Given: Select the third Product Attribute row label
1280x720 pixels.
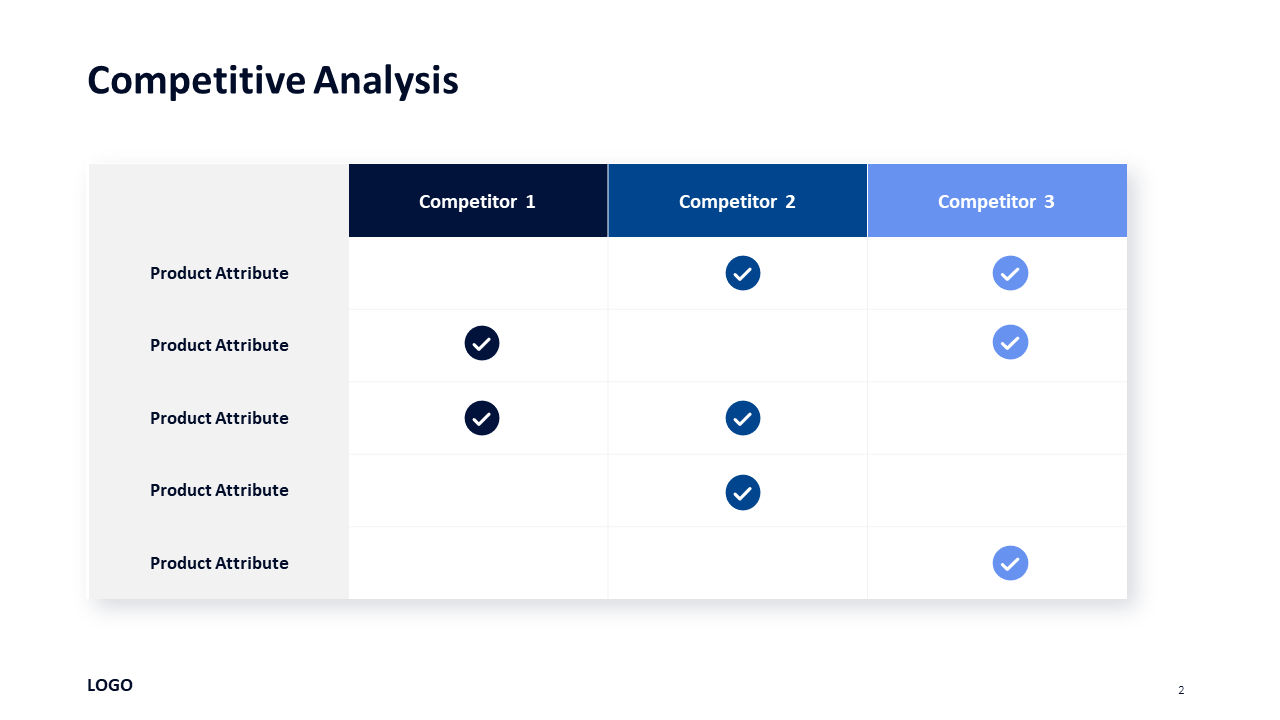Looking at the screenshot, I should click(x=219, y=418).
